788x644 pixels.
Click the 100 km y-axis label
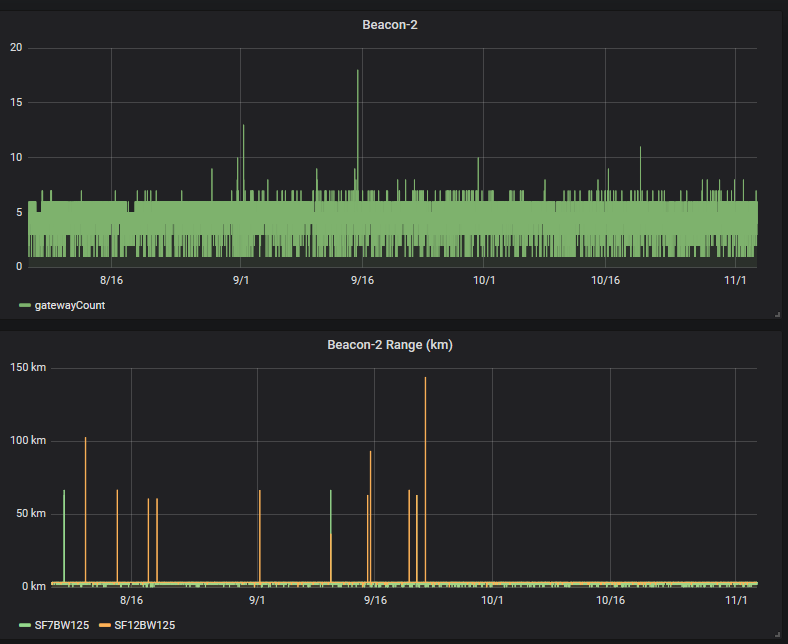tap(28, 440)
